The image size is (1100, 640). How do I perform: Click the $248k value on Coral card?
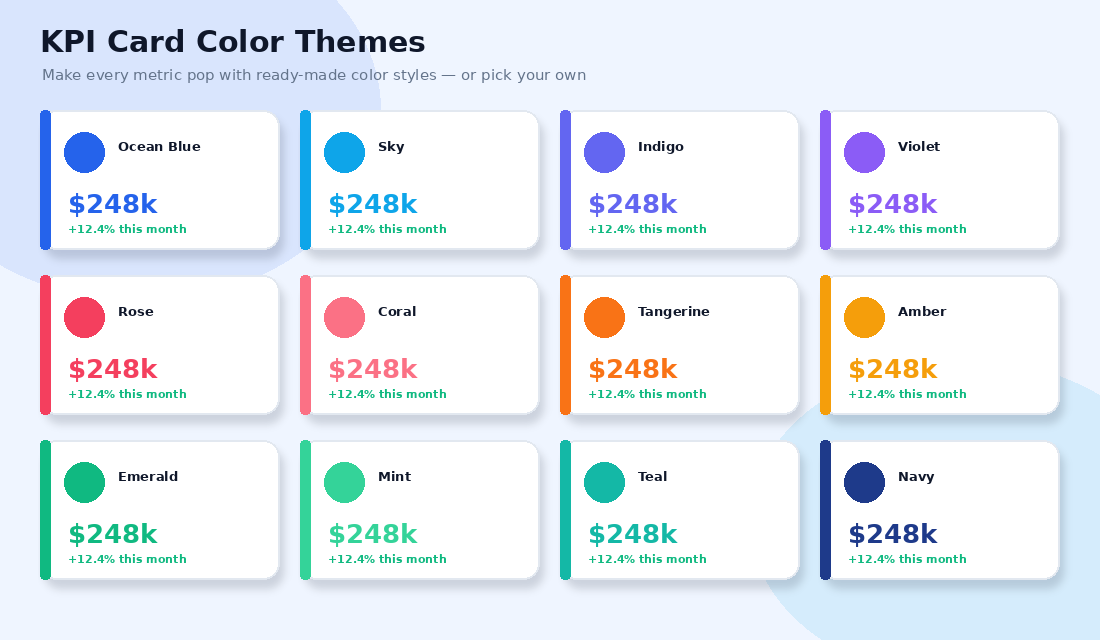[373, 369]
